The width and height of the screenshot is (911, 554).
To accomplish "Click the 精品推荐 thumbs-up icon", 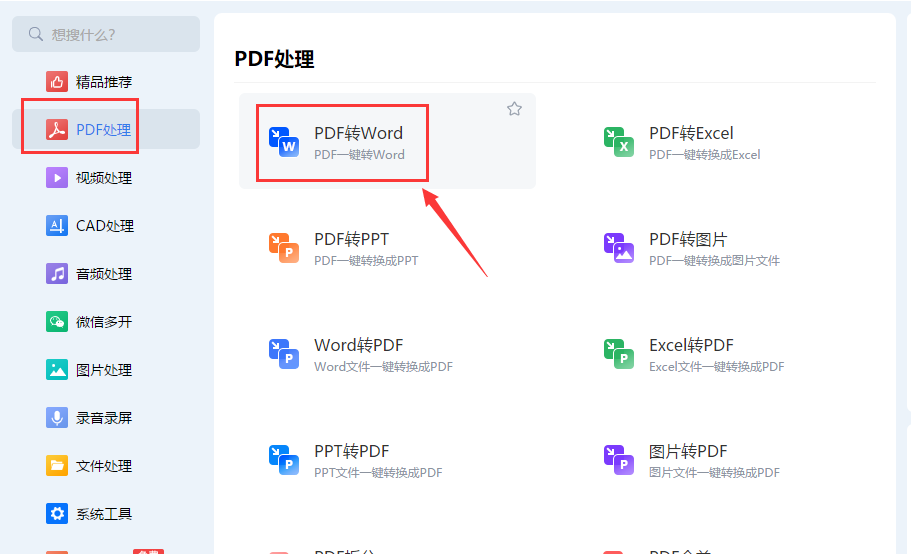I will tap(57, 82).
